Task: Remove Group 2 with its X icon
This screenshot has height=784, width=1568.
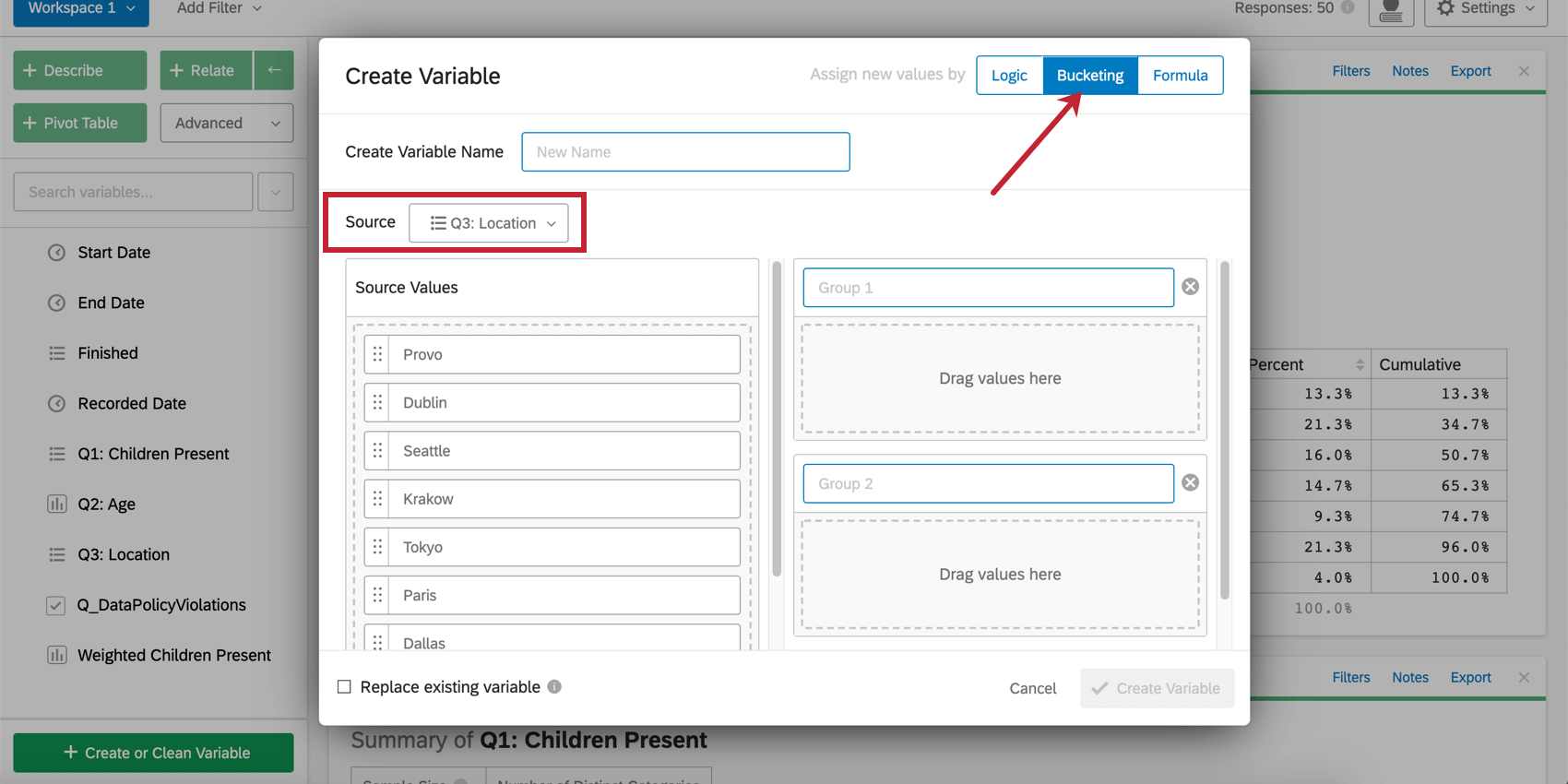Action: pos(1191,483)
